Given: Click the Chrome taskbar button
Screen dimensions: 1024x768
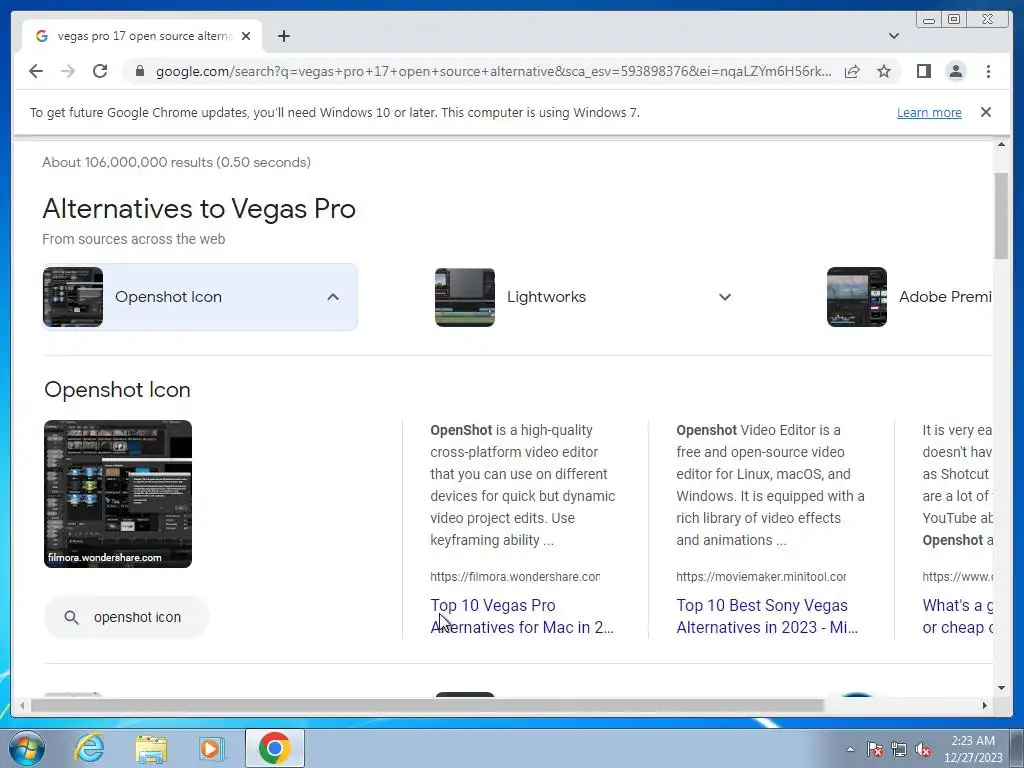Looking at the screenshot, I should (x=274, y=748).
